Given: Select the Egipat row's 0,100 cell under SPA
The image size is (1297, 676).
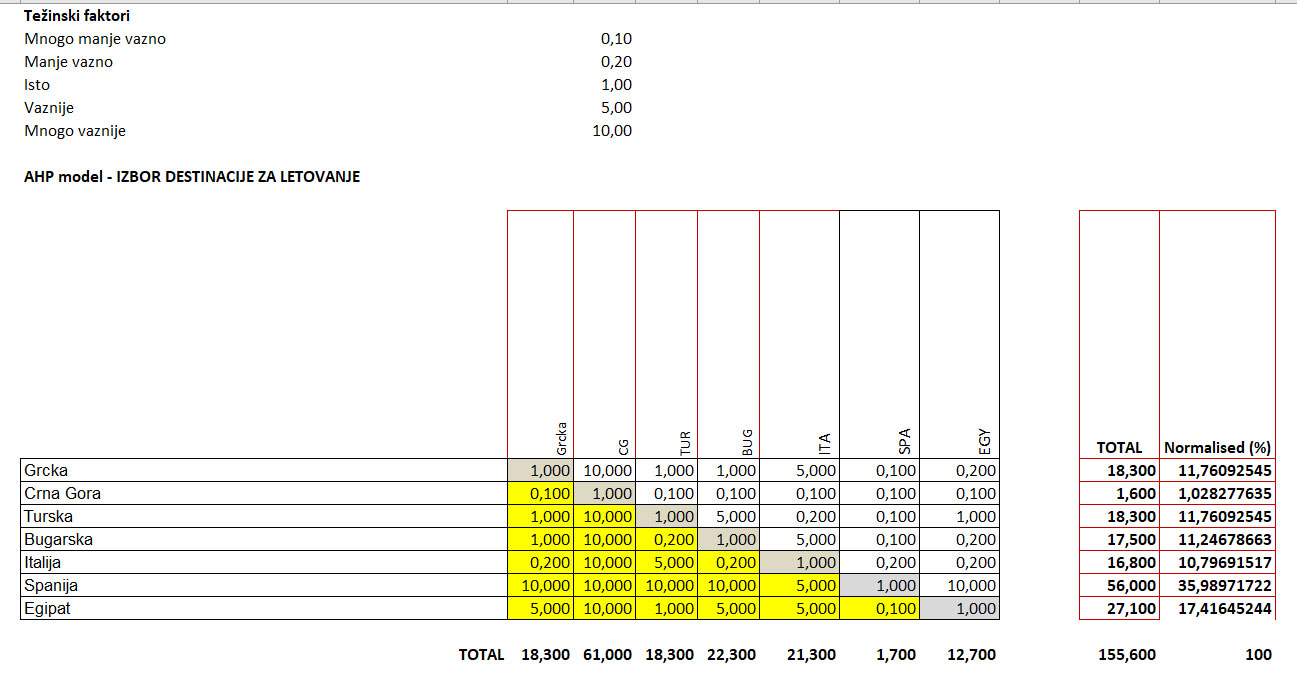Looking at the screenshot, I should click(880, 608).
